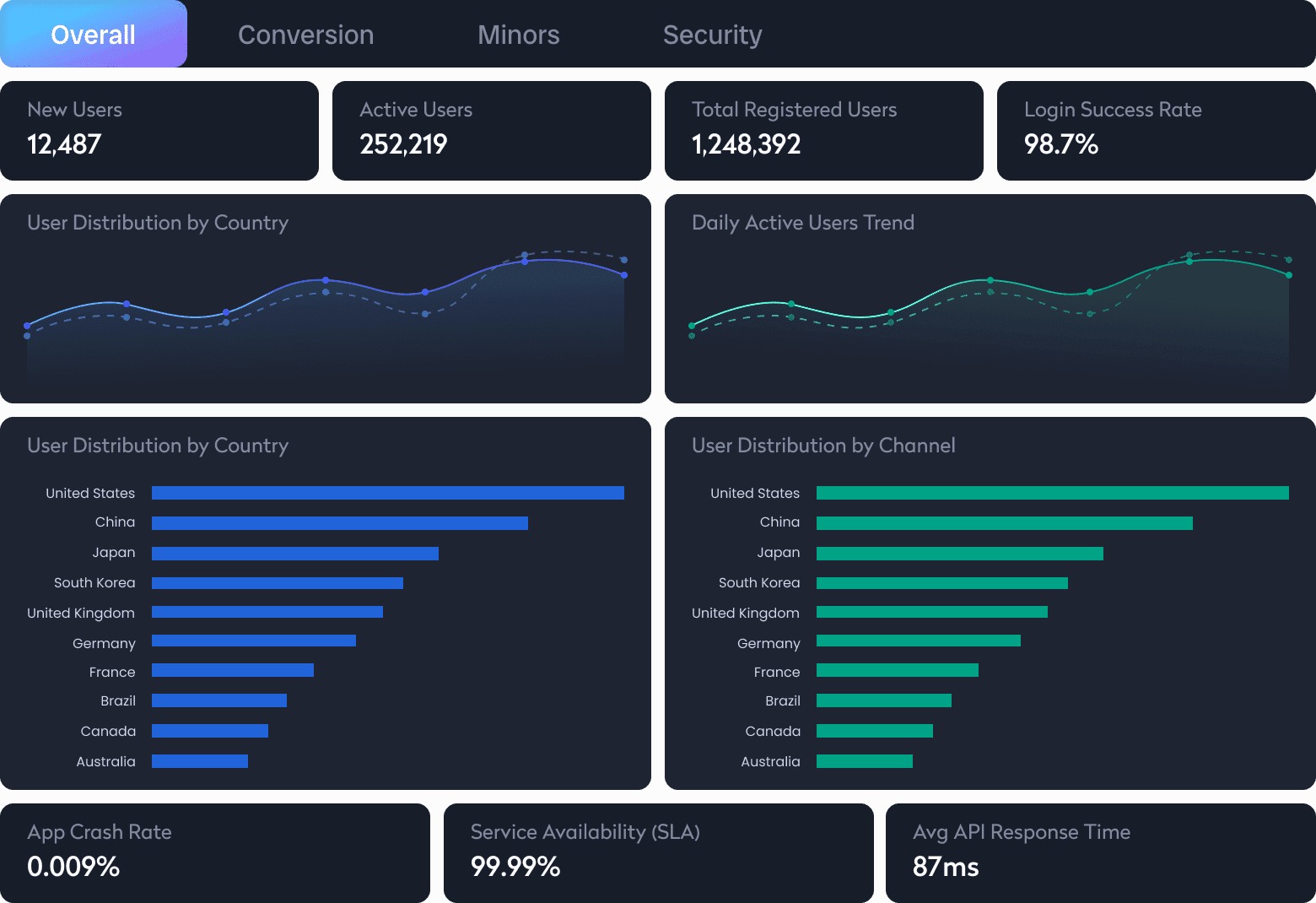Click the Service Availability (SLA) value
Image resolution: width=1316 pixels, height=903 pixels.
pos(515,865)
